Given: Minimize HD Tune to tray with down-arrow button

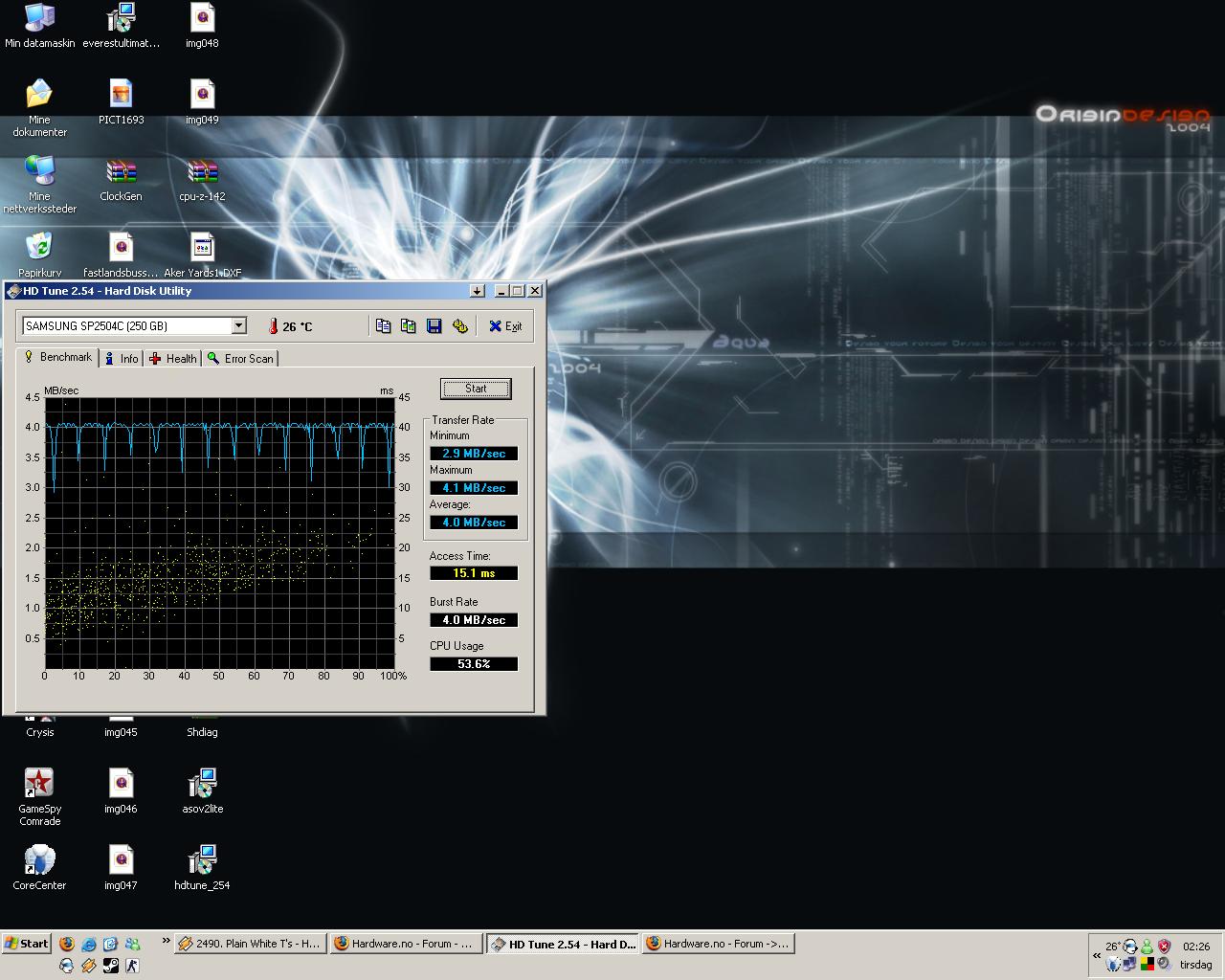Looking at the screenshot, I should coord(477,291).
